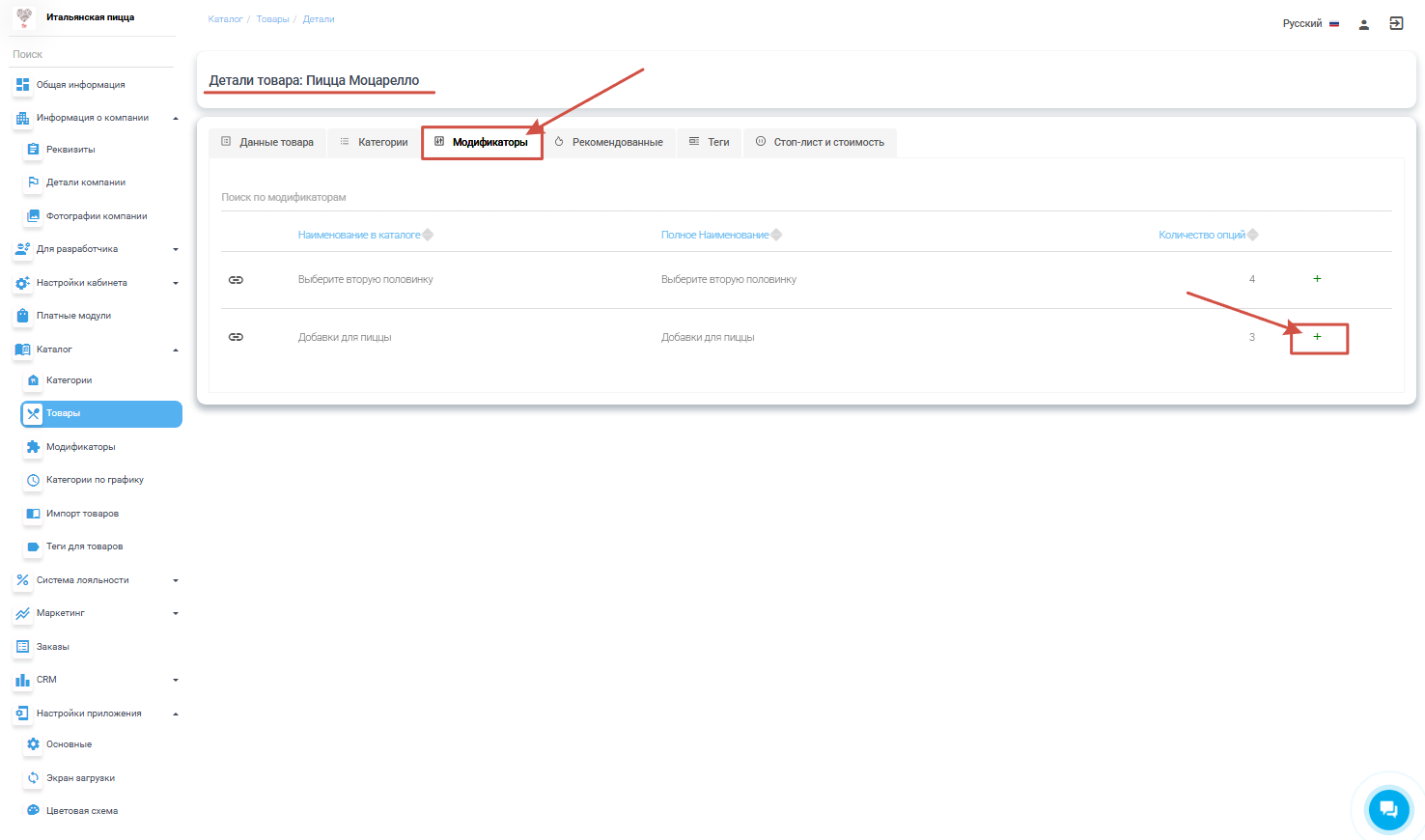
Task: Open the chat support bubble
Action: click(x=1388, y=809)
